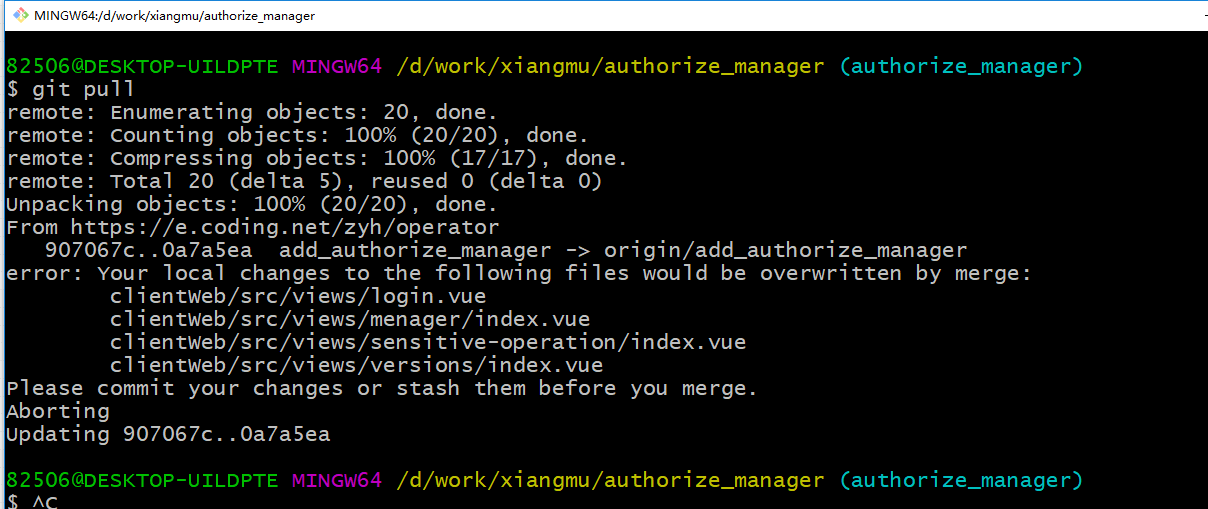Click the 'error: Your local changes' message line
Viewport: 1208px width, 509px height.
coord(518,273)
